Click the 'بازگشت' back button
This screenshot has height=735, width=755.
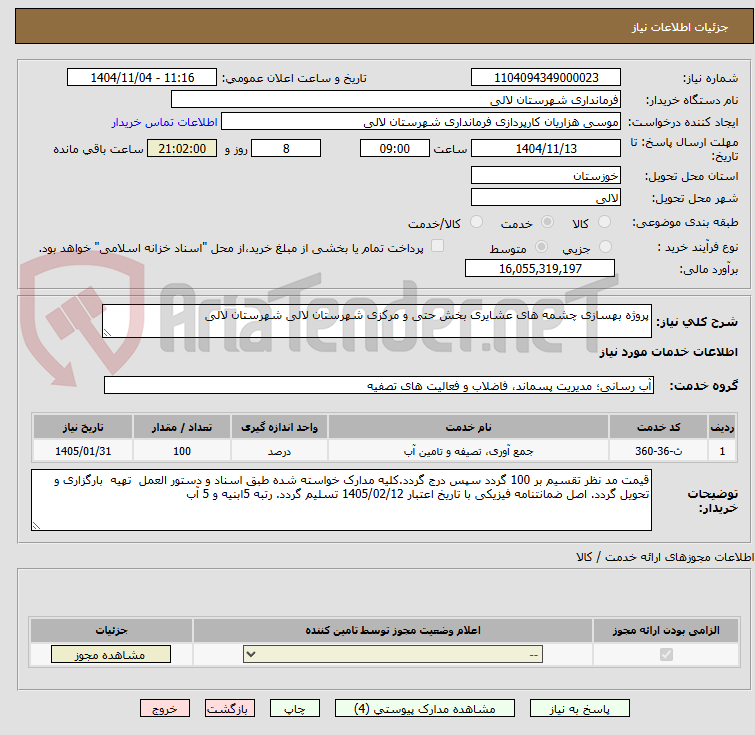230,709
